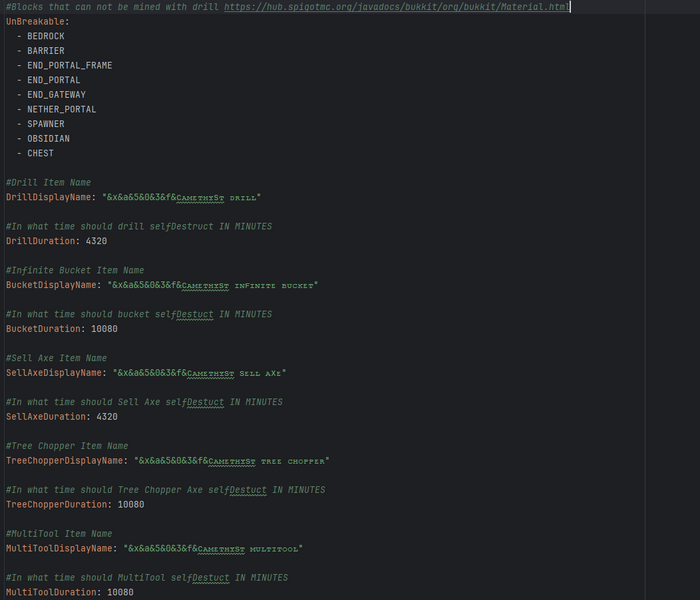Select the NETHER_PORTAL entry

[x=62, y=109]
